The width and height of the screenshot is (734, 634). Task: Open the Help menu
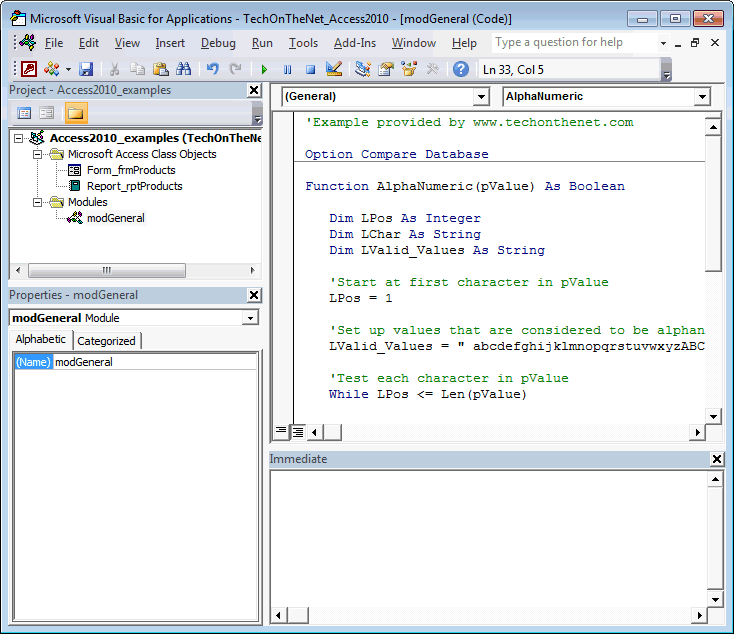(464, 43)
